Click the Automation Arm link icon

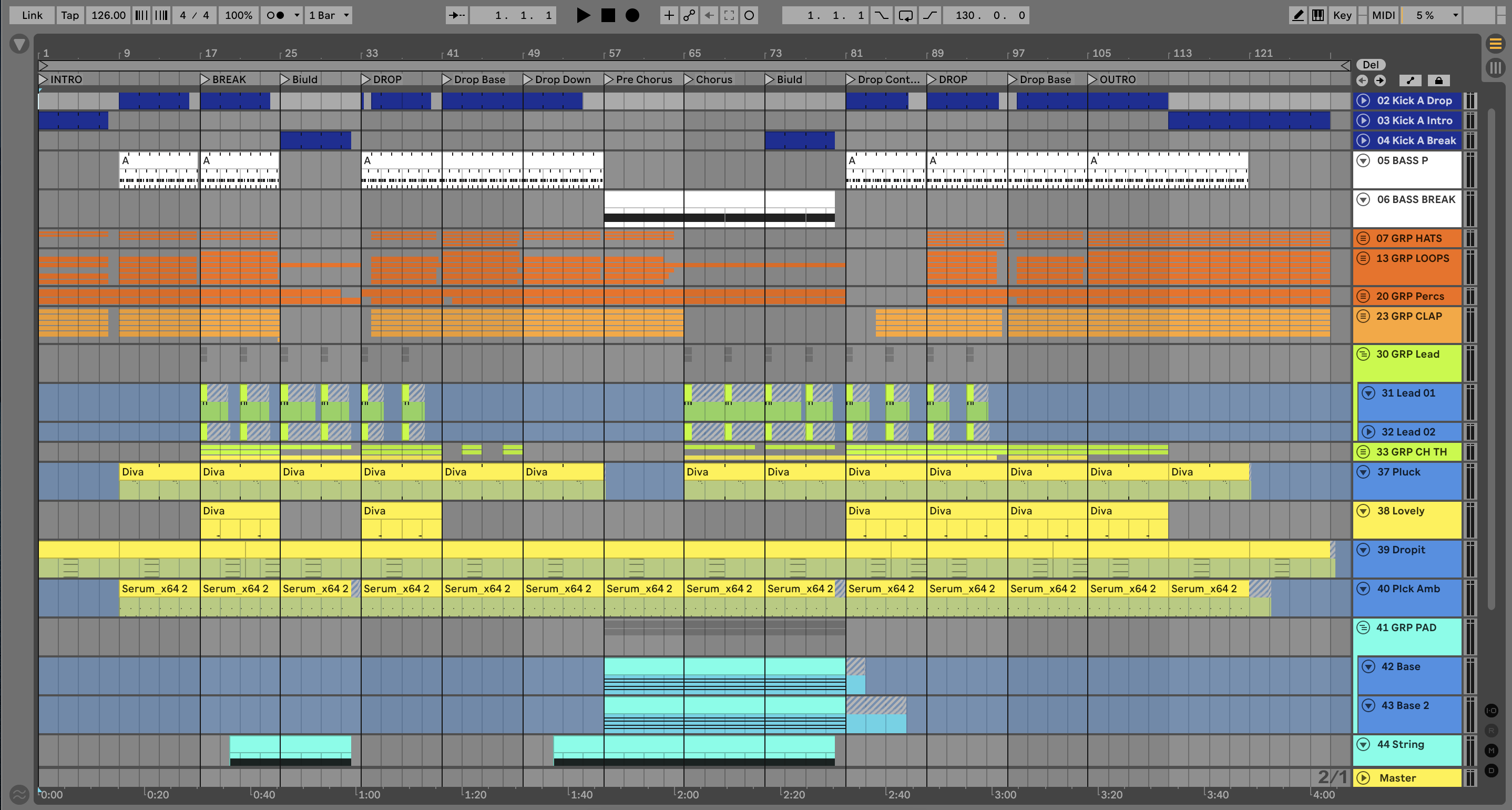(689, 15)
